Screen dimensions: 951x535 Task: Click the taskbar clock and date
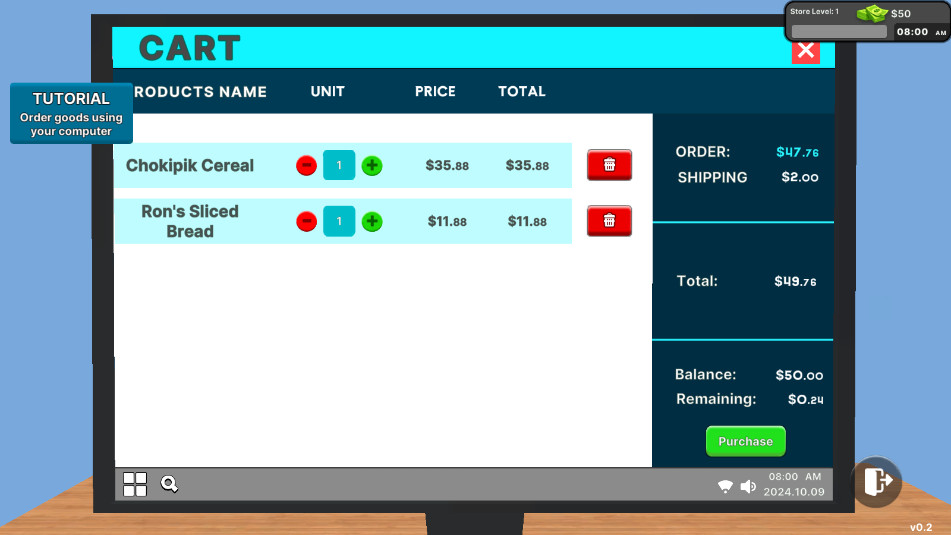[794, 484]
